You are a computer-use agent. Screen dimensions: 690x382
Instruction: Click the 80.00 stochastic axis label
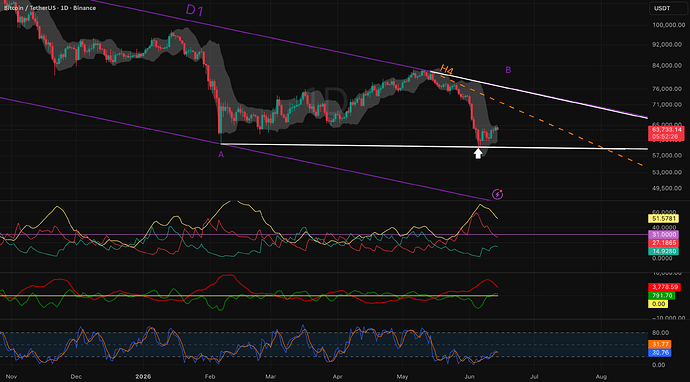(x=661, y=332)
